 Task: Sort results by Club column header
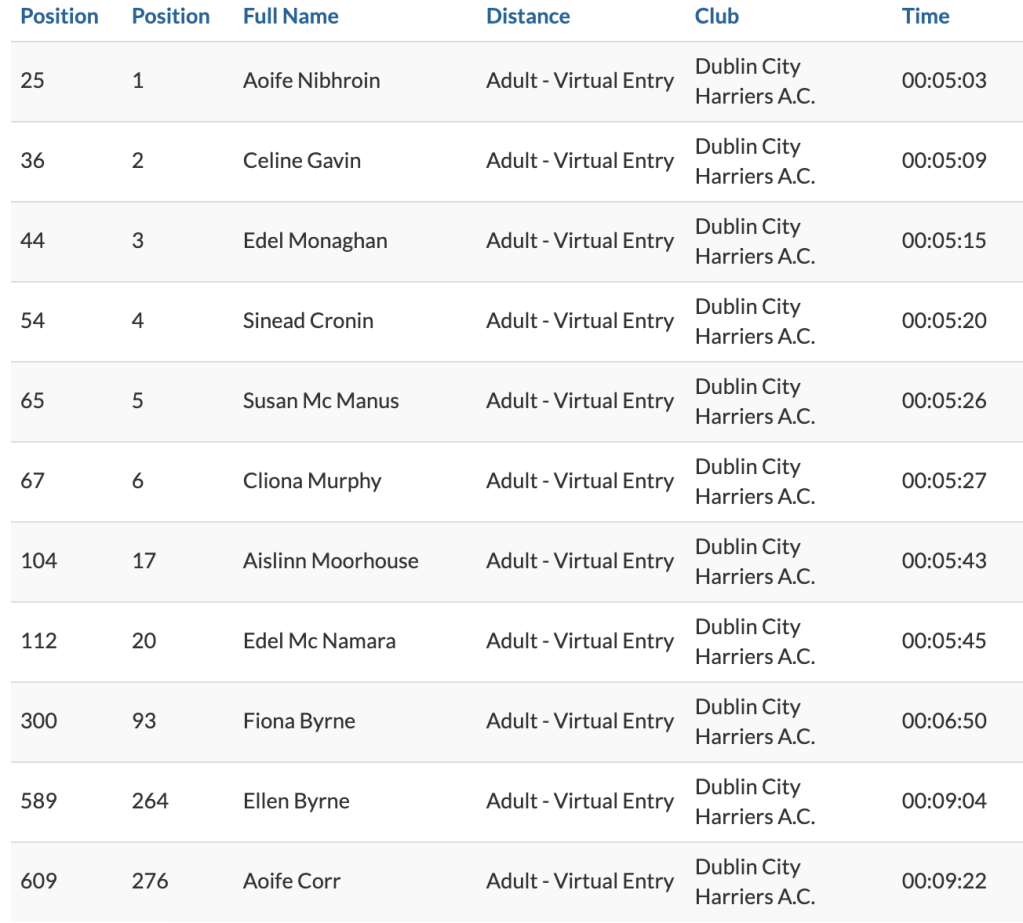(717, 16)
